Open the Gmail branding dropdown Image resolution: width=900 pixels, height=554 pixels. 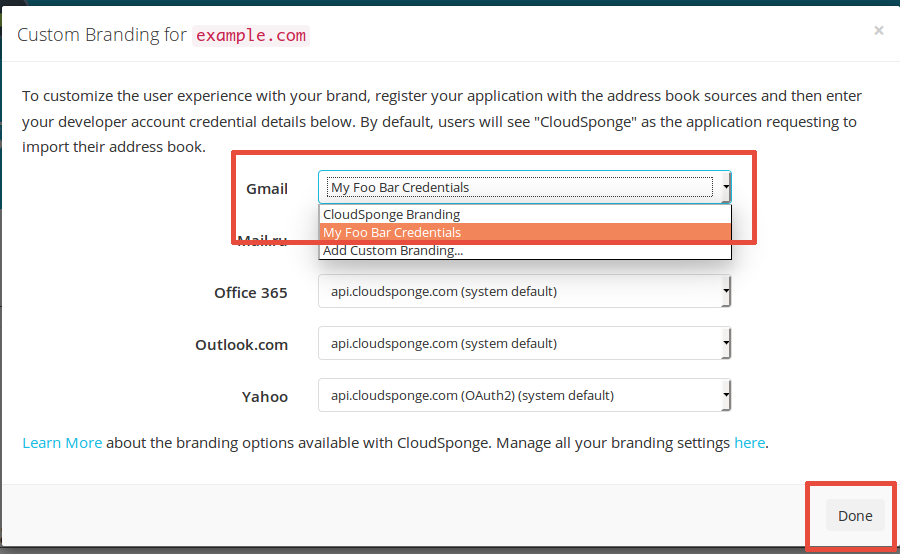(525, 187)
